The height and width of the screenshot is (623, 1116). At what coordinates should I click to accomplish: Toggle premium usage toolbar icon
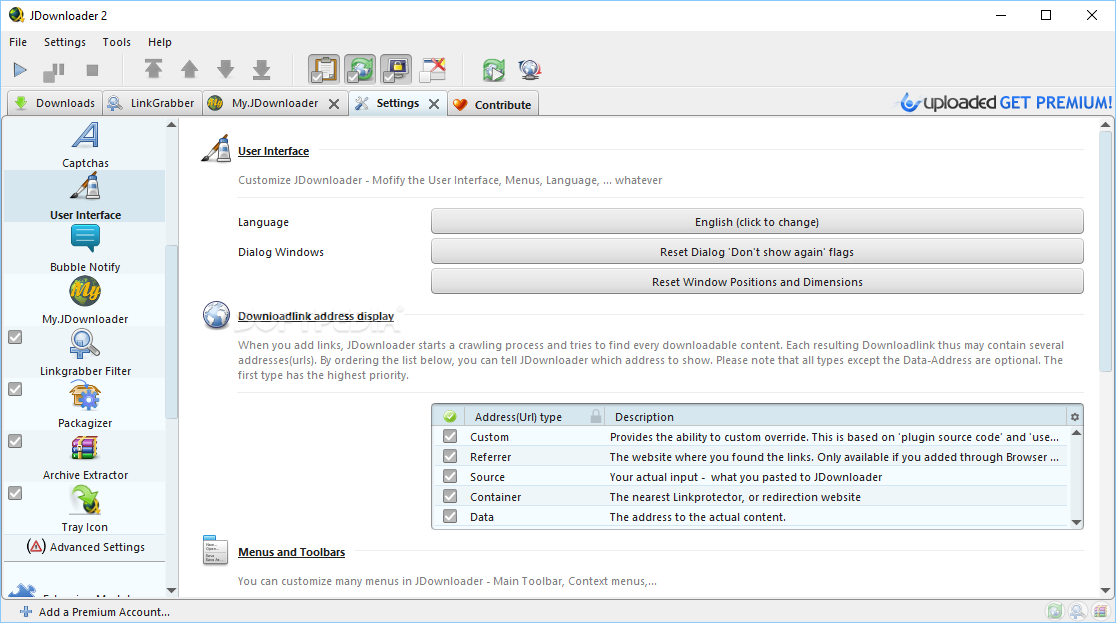click(x=396, y=69)
